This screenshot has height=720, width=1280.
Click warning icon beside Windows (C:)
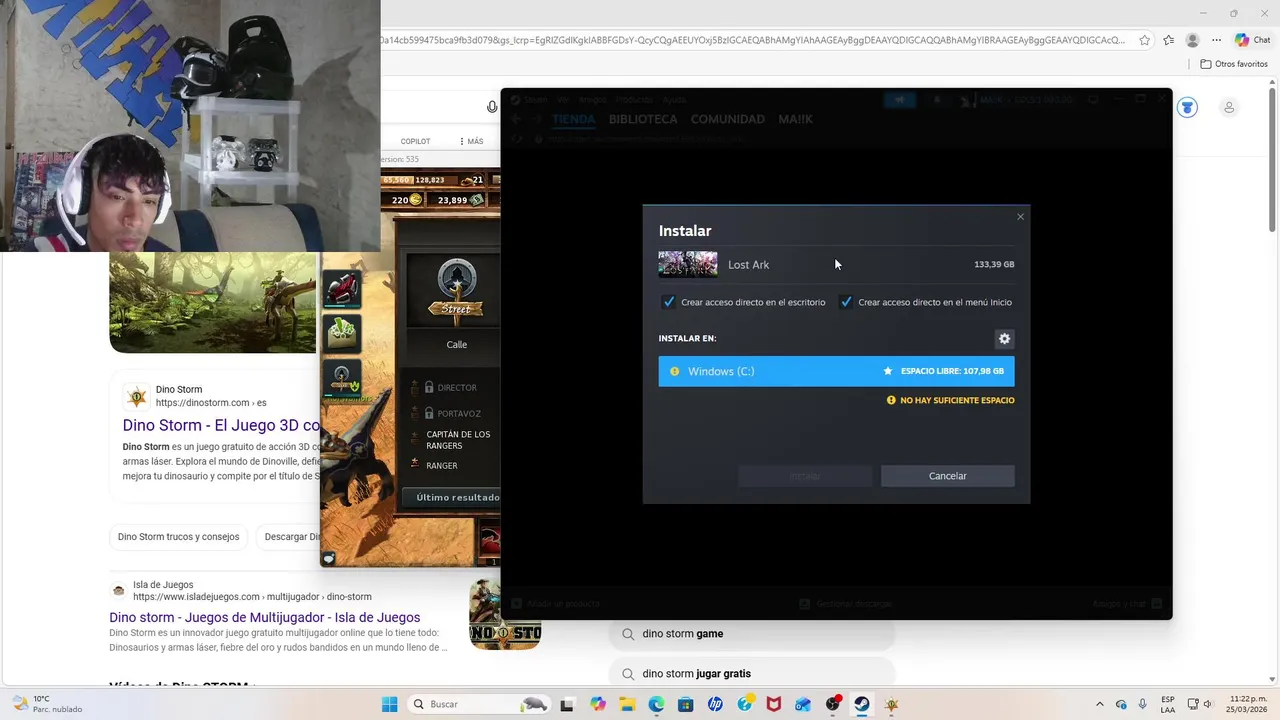(674, 371)
